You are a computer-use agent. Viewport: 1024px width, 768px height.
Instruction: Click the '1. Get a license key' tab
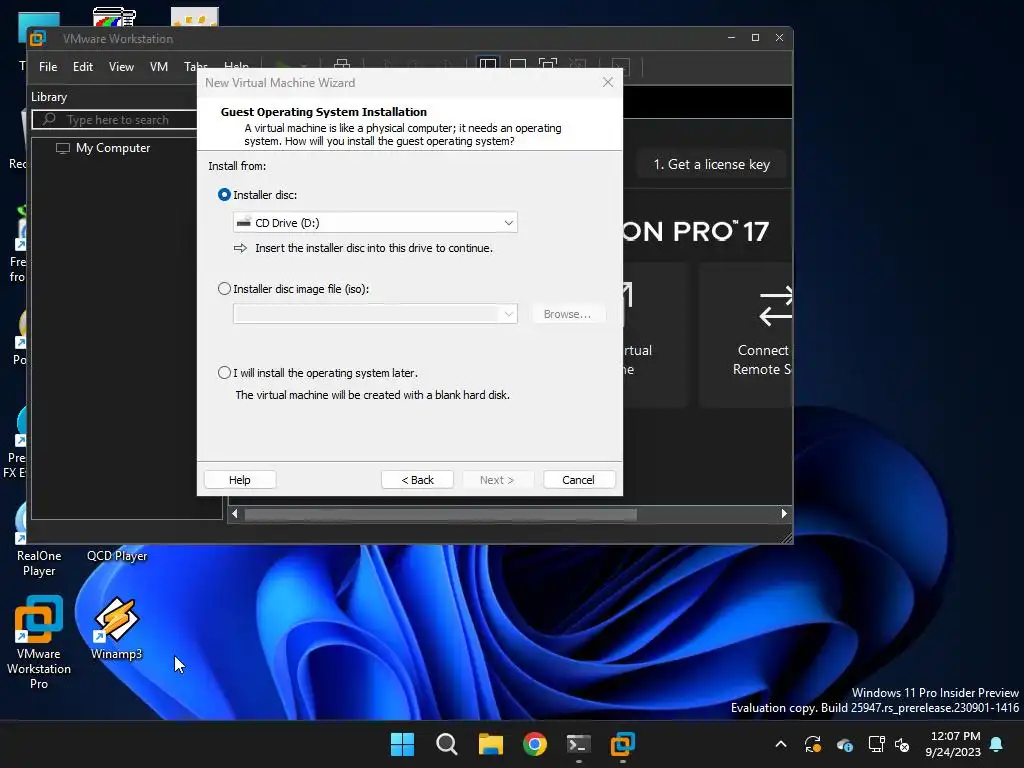[x=712, y=165]
